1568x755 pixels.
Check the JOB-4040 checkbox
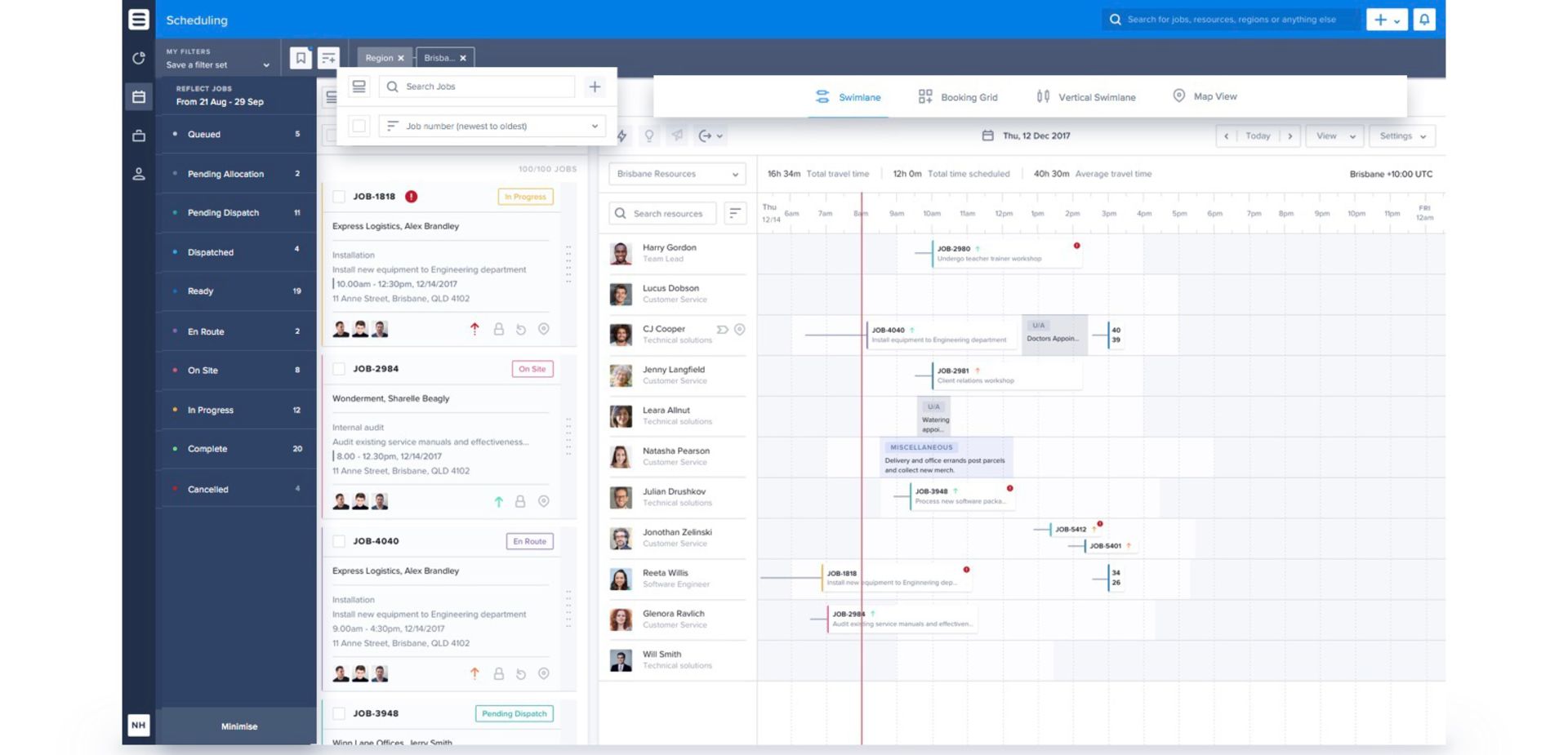pos(339,541)
